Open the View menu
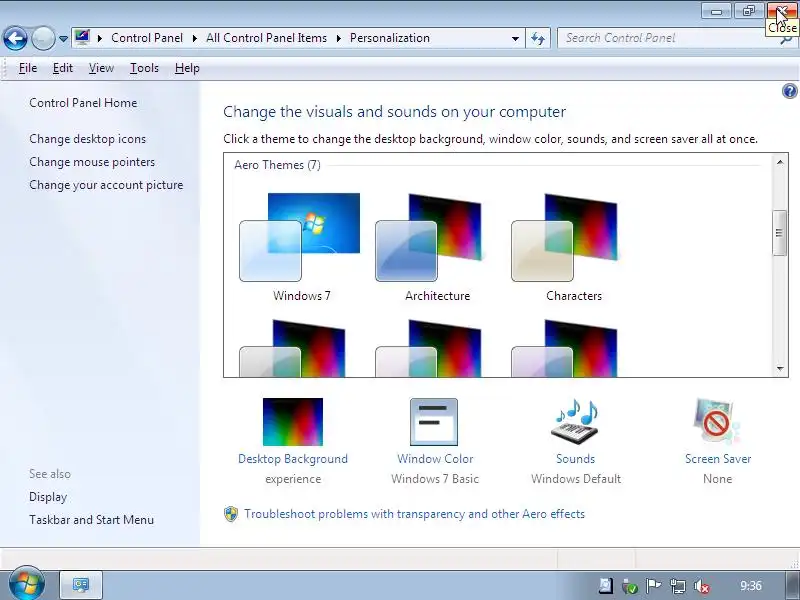800x600 pixels. [x=101, y=68]
